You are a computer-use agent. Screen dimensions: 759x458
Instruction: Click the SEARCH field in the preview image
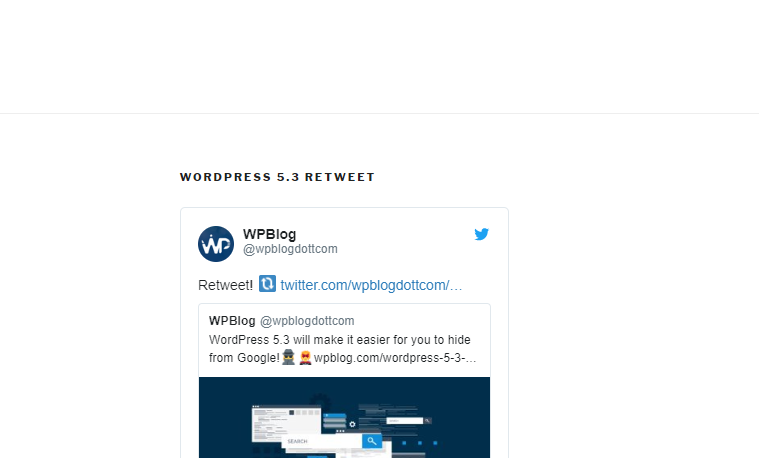pyautogui.click(x=322, y=441)
